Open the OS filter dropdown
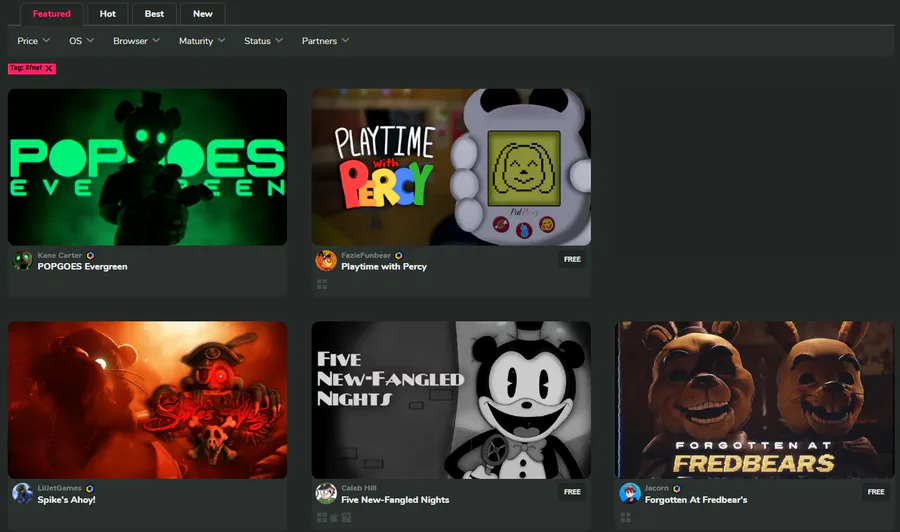 [x=82, y=41]
